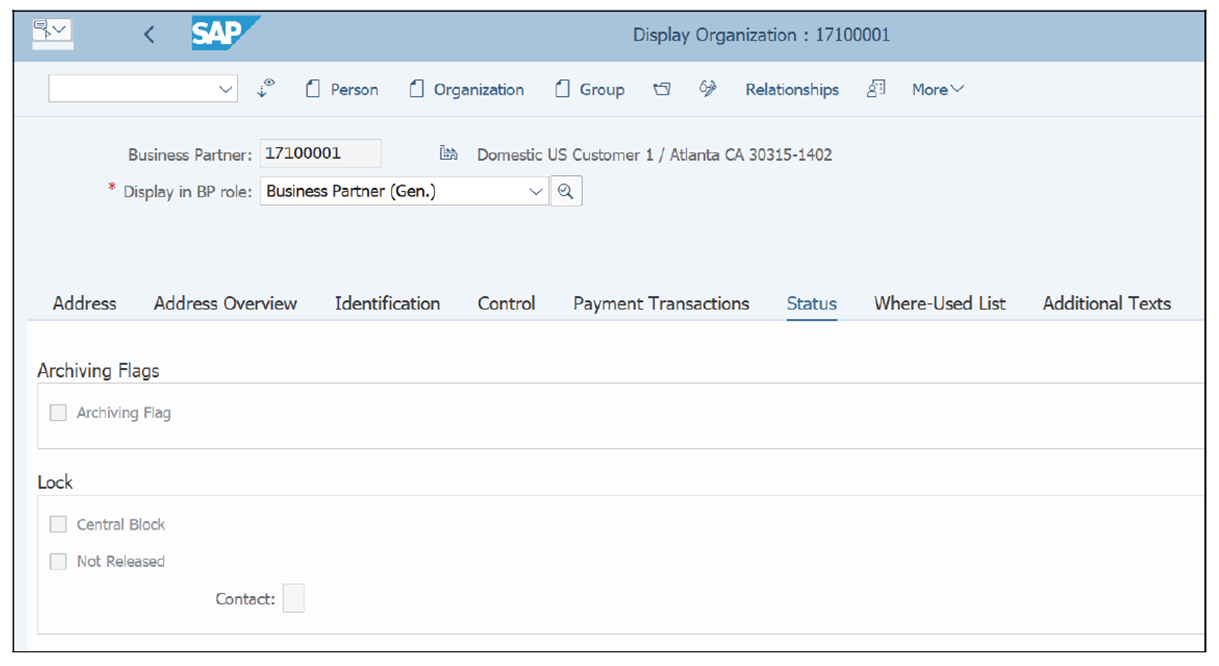Click the address preview icon beside Business Partner number
Screen dimensions: 1219x666
tap(448, 152)
